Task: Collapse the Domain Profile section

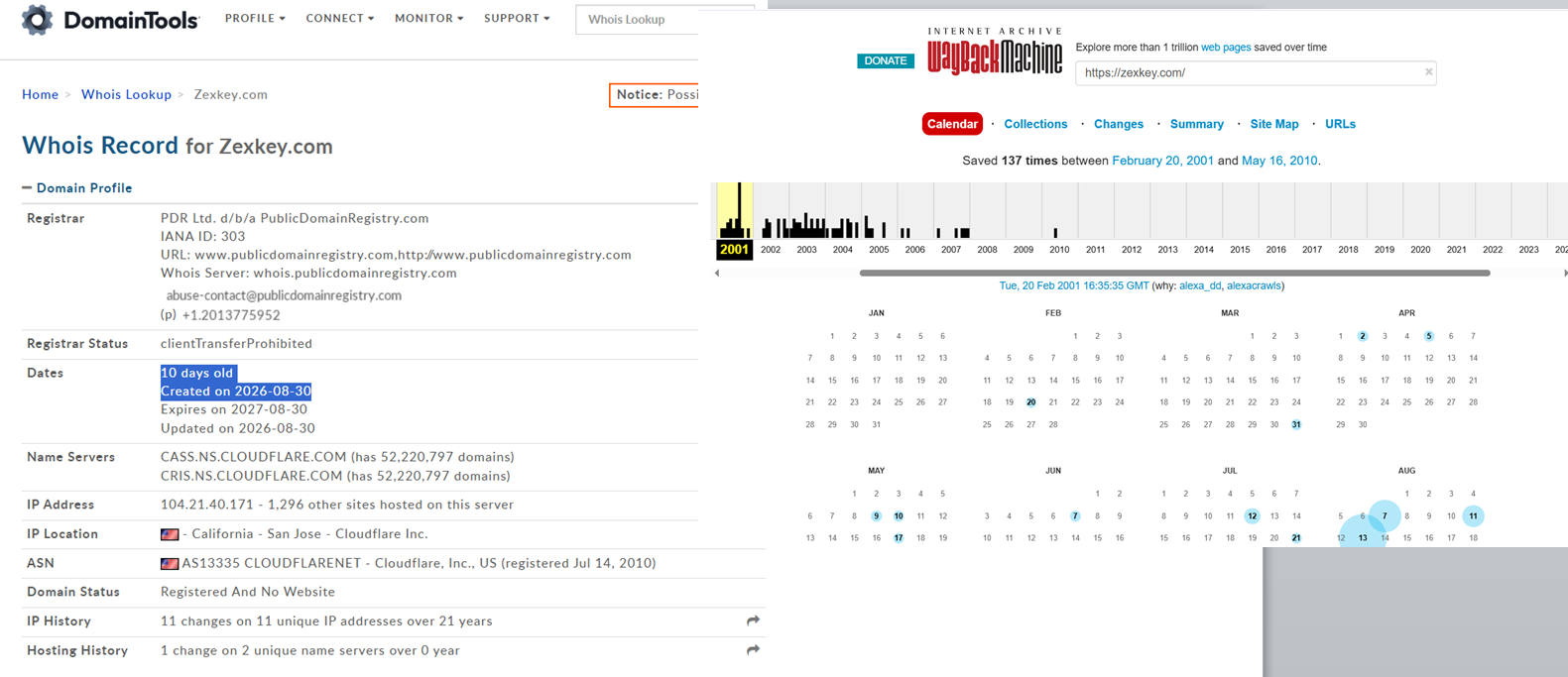Action: pyautogui.click(x=77, y=187)
